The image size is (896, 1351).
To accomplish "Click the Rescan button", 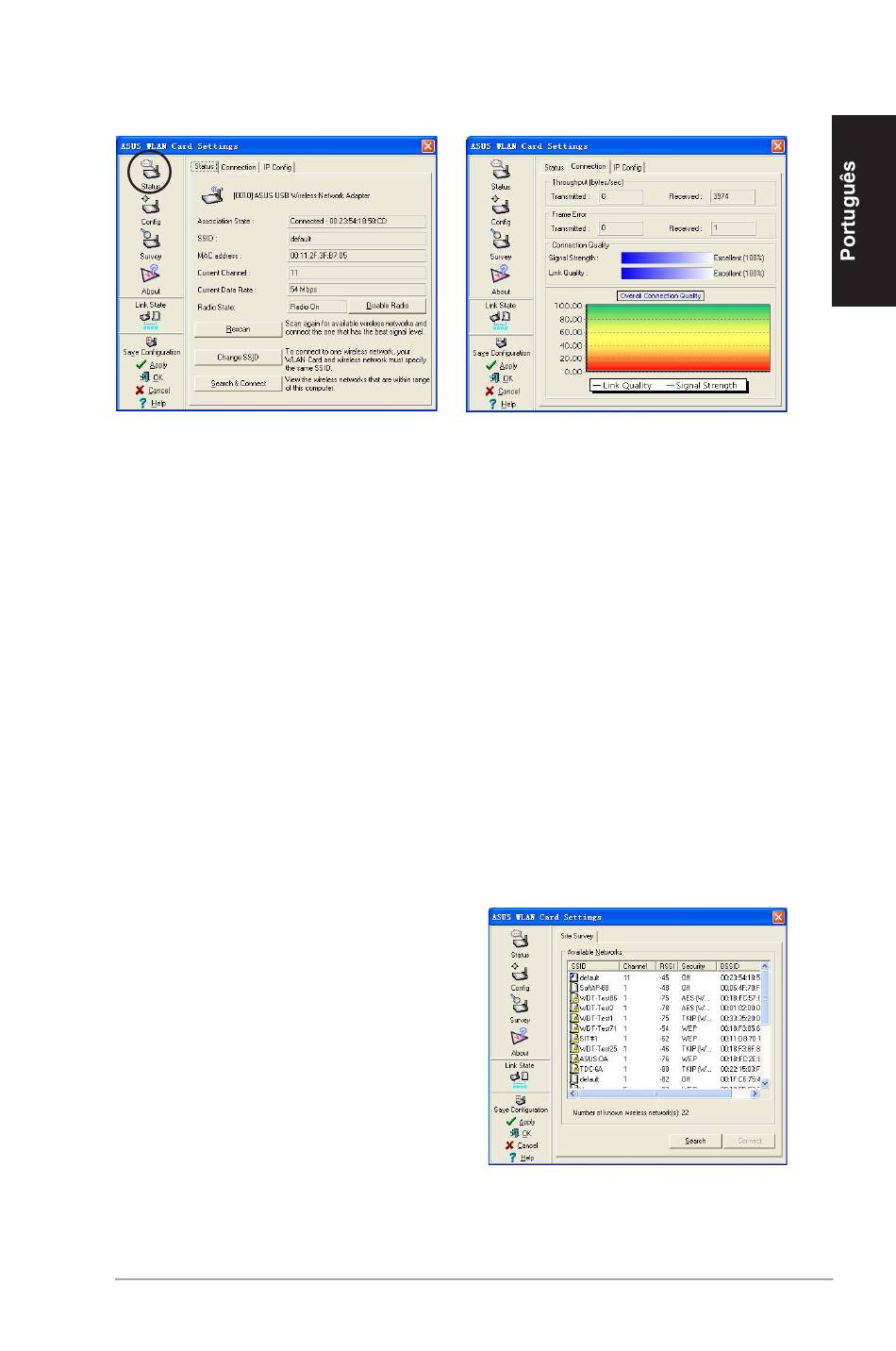I will pos(238,329).
